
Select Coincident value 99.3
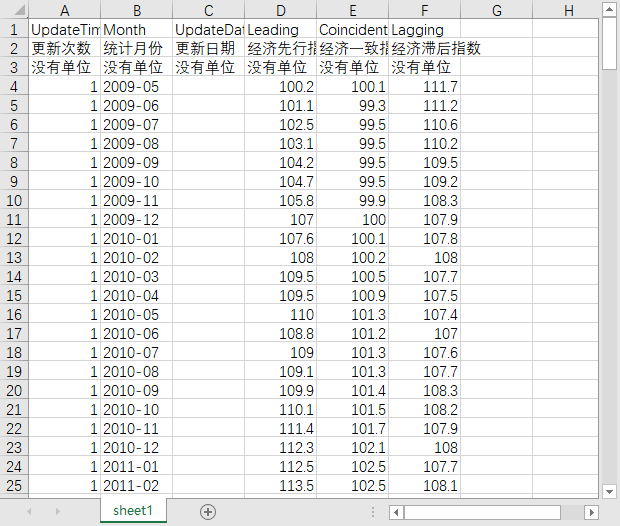pos(353,106)
